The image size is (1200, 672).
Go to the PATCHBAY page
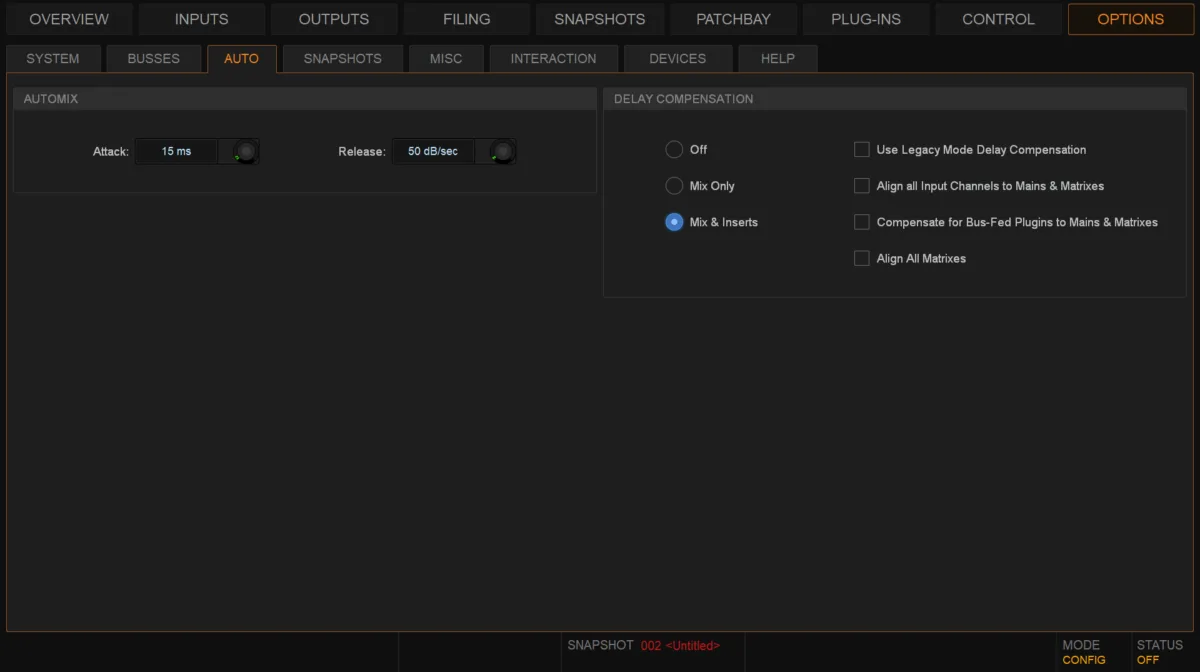click(733, 19)
